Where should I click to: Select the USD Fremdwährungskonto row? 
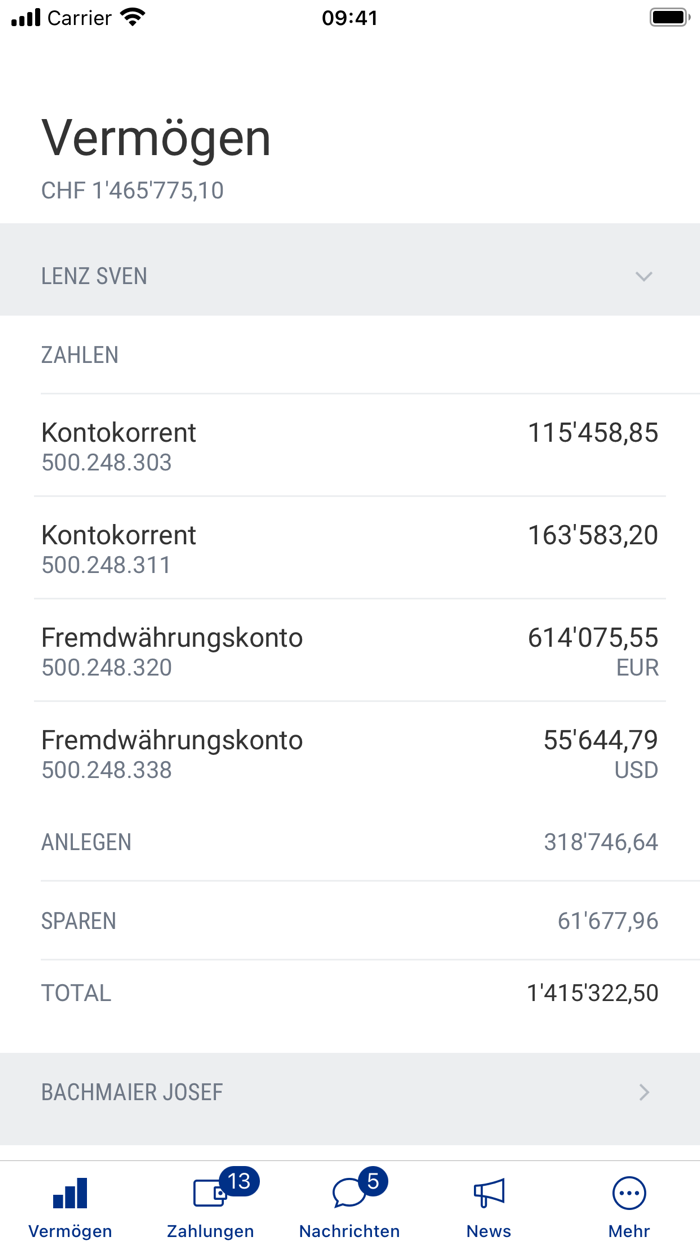tap(350, 754)
